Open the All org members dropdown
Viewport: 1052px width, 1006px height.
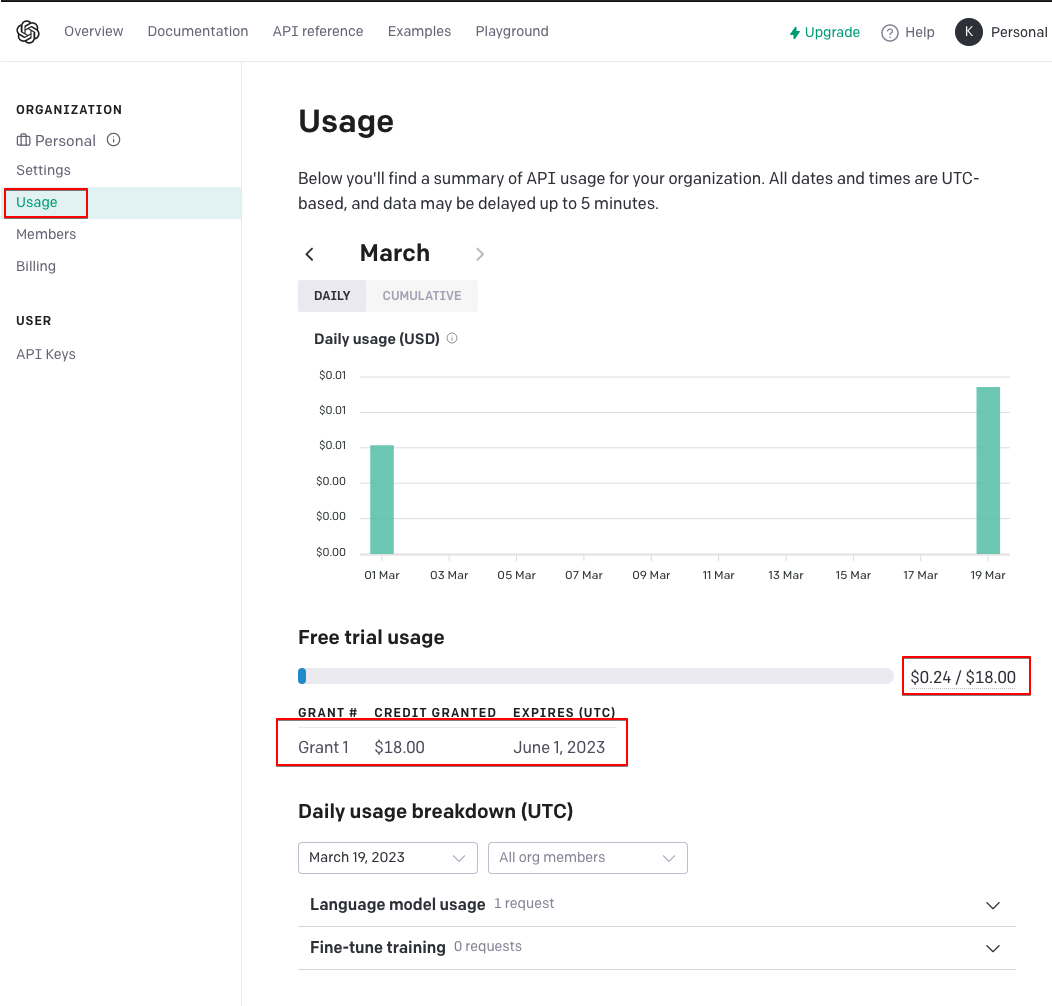(588, 858)
